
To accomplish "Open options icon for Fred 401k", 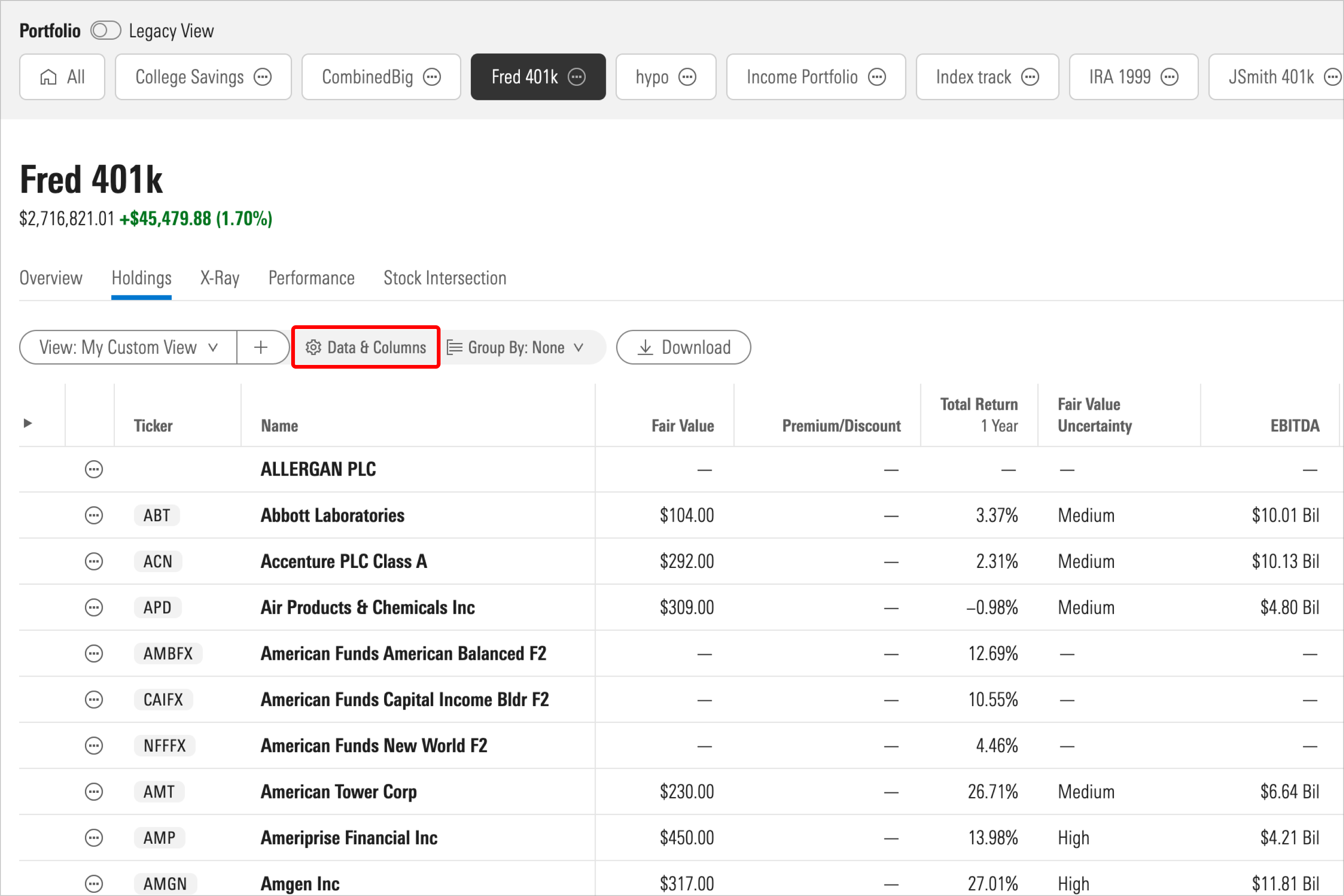I will (x=577, y=77).
